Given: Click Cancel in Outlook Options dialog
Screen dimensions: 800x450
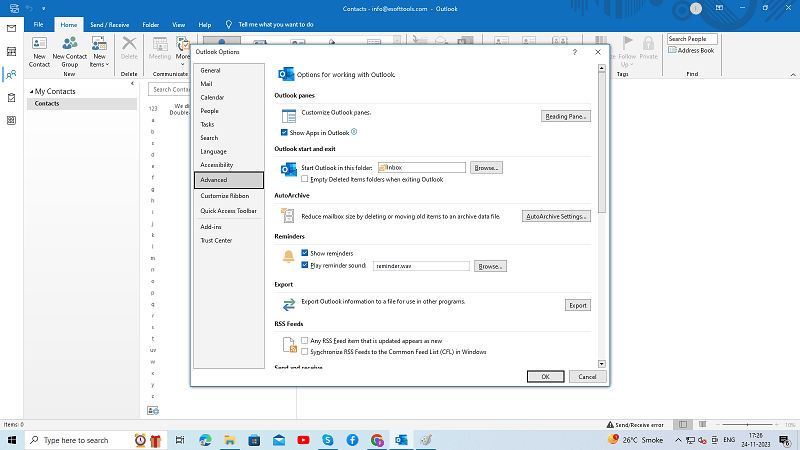Looking at the screenshot, I should pyautogui.click(x=587, y=377).
